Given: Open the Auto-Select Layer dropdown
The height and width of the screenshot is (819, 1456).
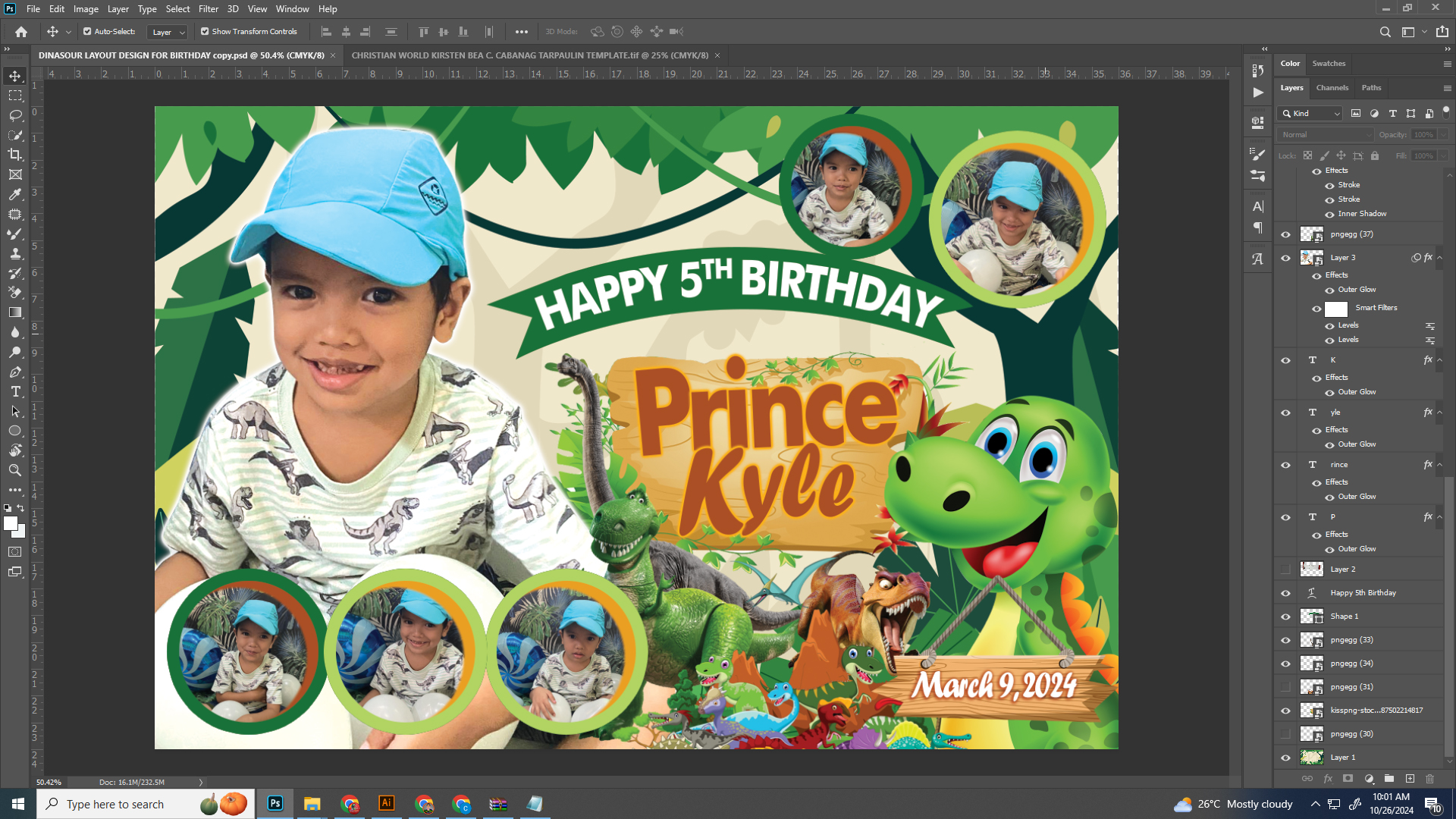Looking at the screenshot, I should pyautogui.click(x=168, y=32).
